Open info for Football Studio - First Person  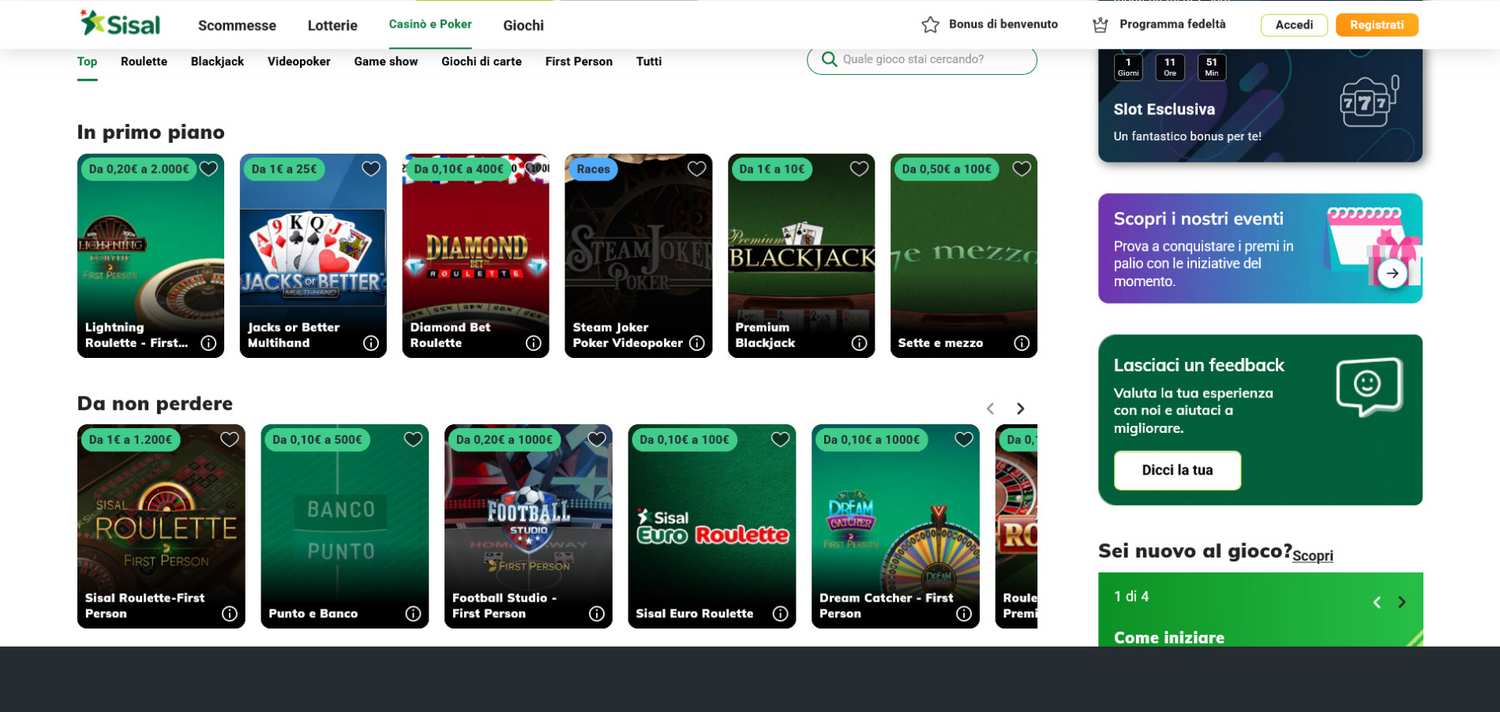click(597, 614)
